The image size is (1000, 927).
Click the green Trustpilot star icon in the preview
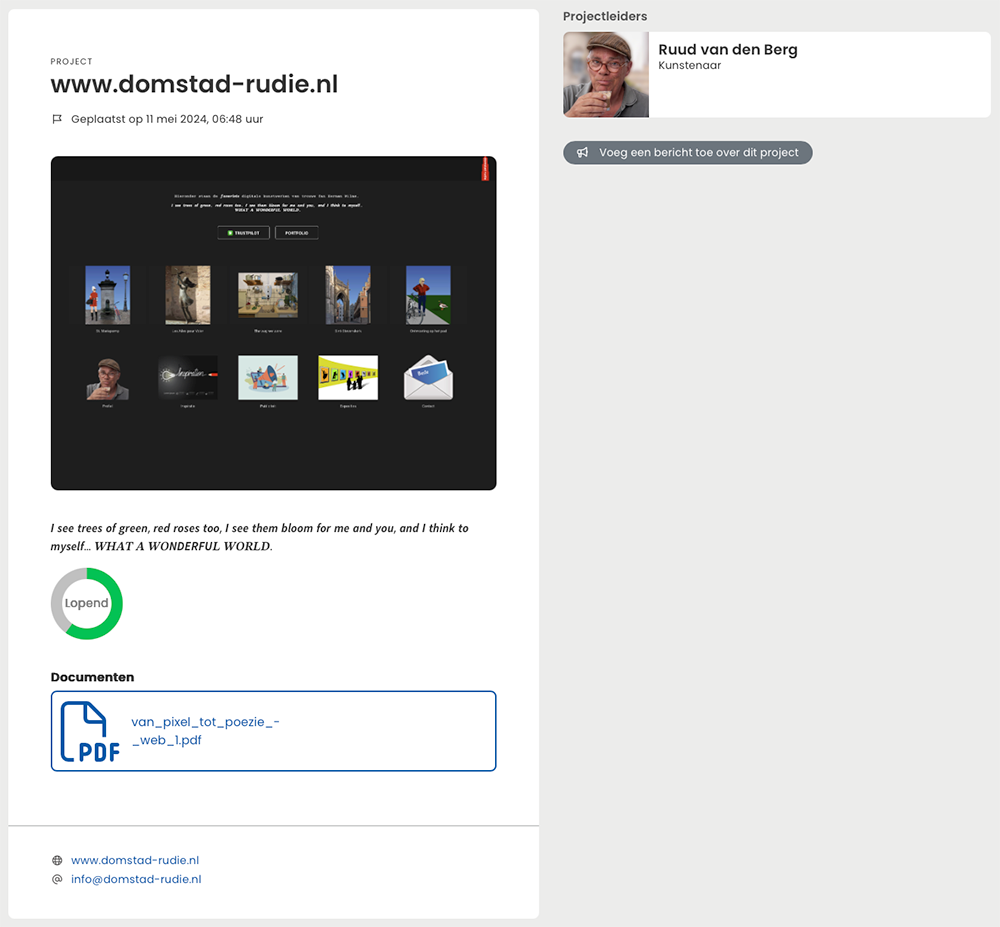232,232
